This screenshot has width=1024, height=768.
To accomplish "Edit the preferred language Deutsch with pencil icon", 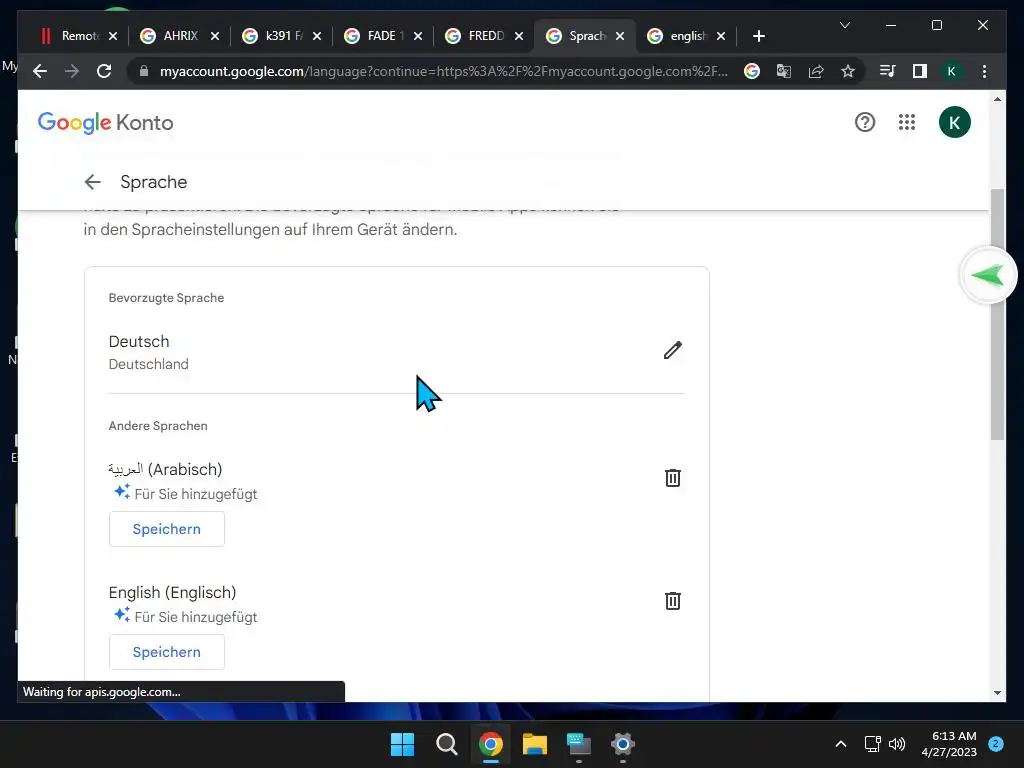I will coord(673,350).
